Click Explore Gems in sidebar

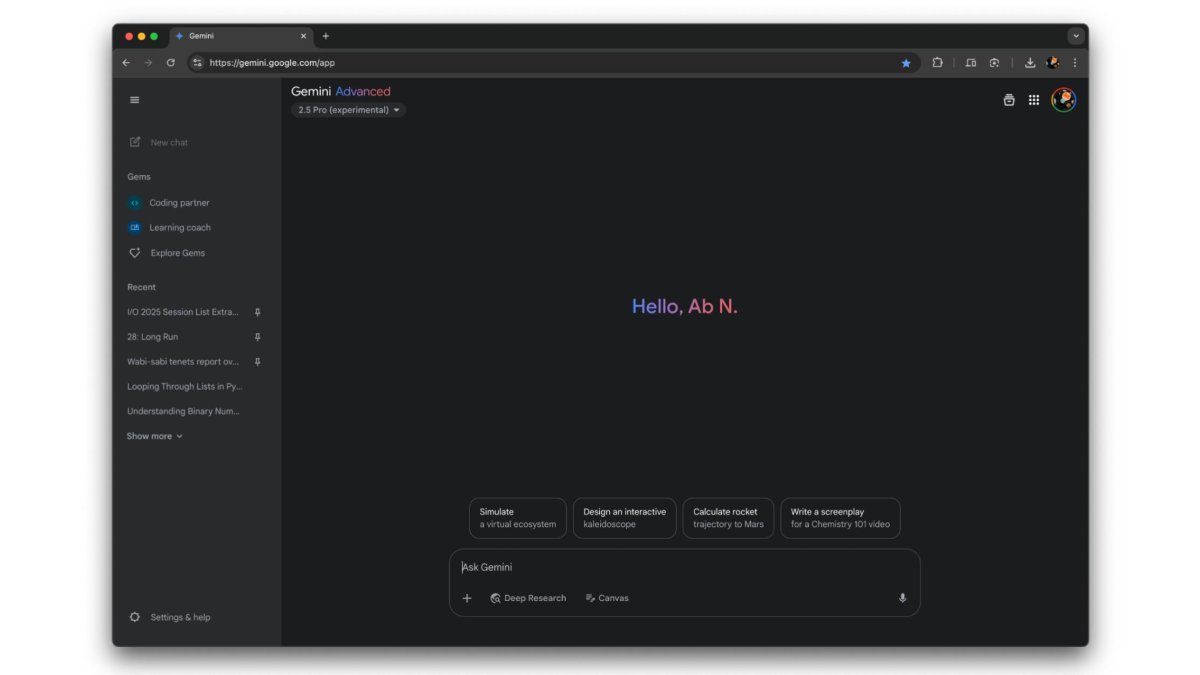tap(168, 253)
